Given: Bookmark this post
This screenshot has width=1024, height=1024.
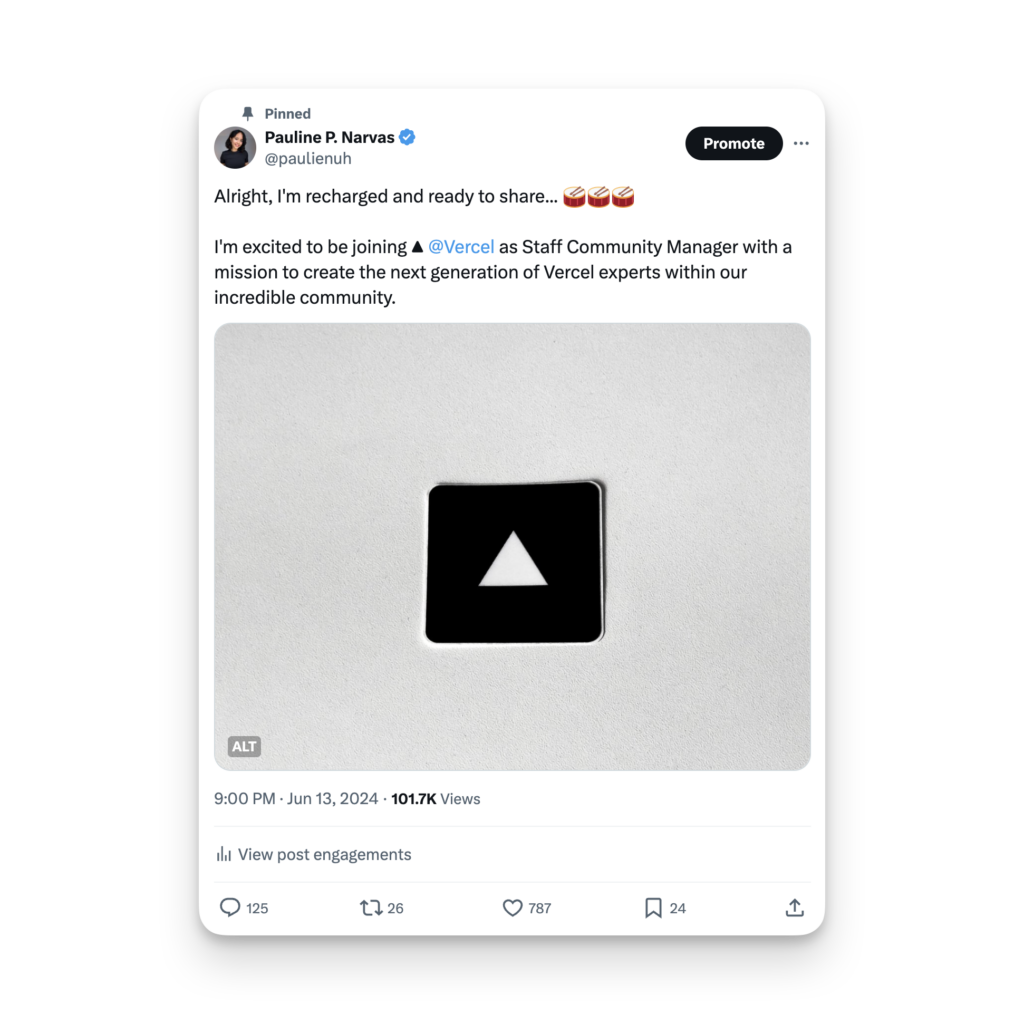Looking at the screenshot, I should (653, 908).
